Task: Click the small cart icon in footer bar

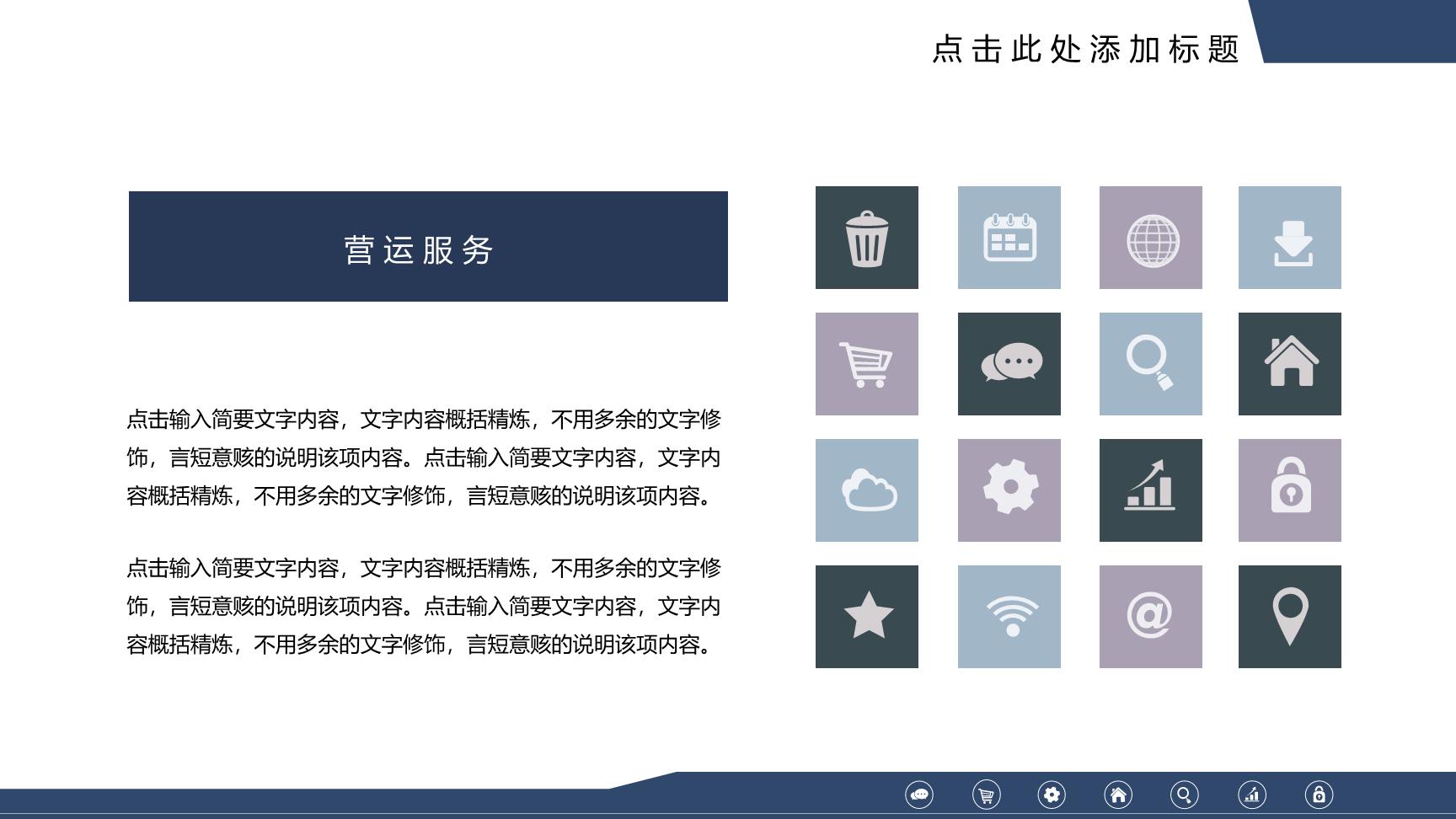Action: click(x=986, y=795)
